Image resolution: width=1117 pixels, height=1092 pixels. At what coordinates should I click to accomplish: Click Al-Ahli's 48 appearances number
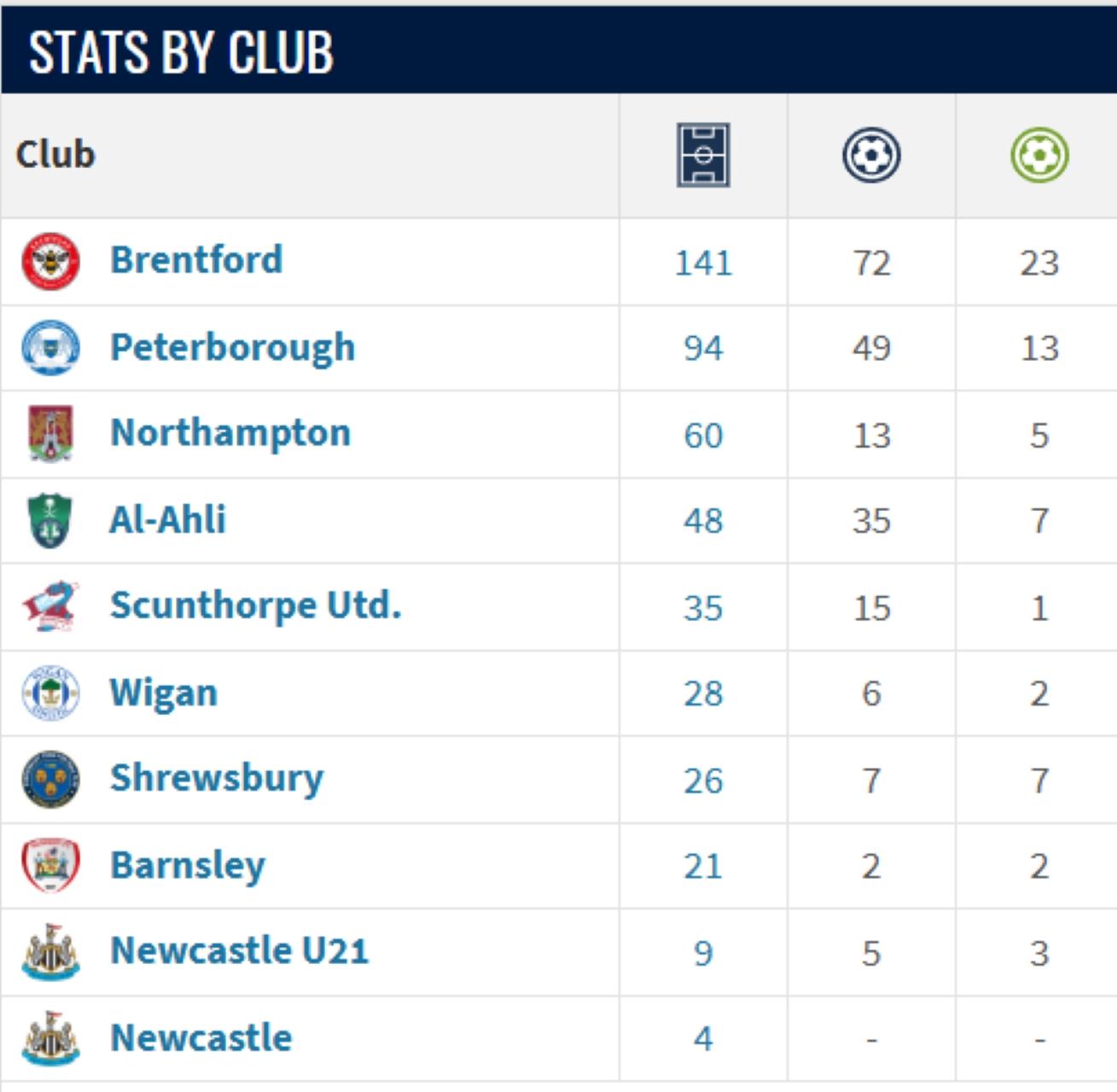click(x=703, y=520)
